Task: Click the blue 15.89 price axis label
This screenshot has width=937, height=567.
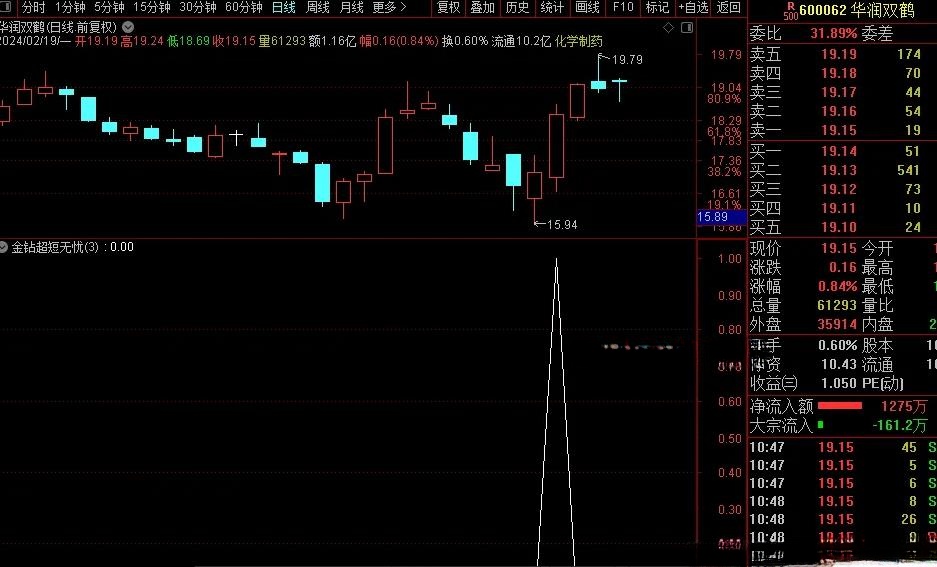Action: click(719, 217)
